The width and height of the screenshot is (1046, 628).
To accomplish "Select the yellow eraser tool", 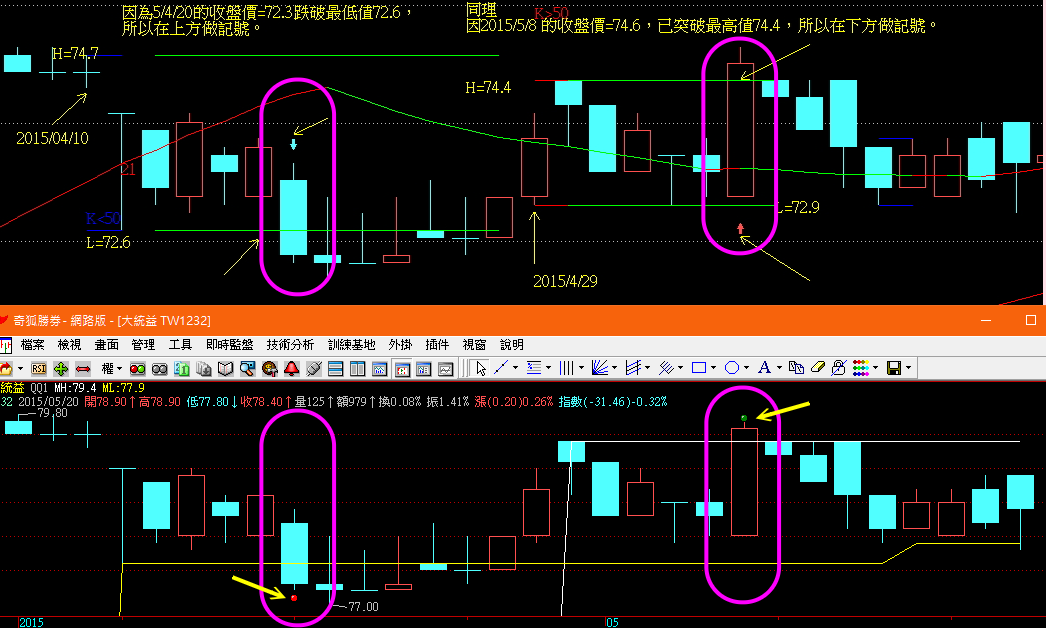I will click(x=818, y=368).
